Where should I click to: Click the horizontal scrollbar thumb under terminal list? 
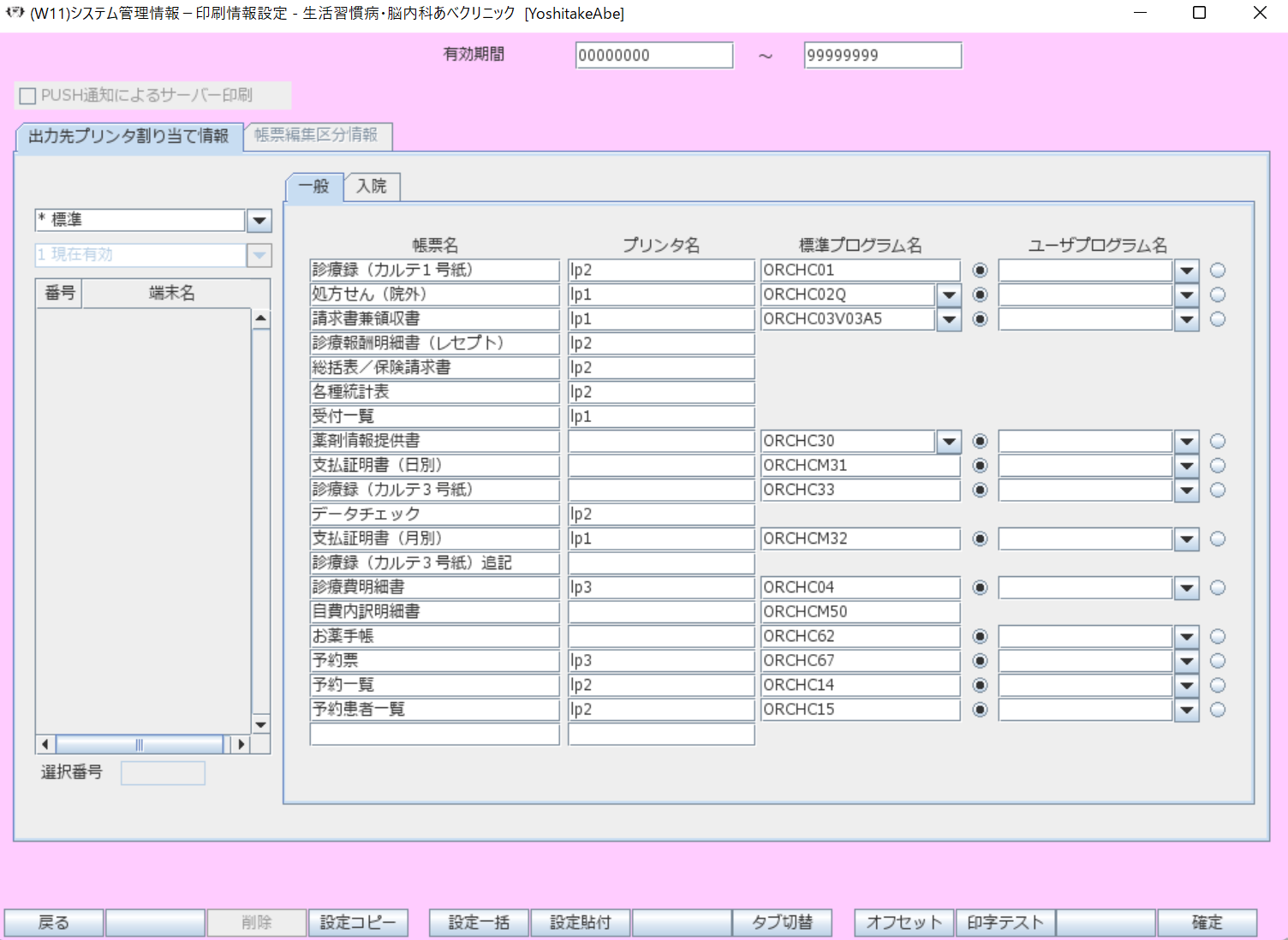tap(139, 744)
